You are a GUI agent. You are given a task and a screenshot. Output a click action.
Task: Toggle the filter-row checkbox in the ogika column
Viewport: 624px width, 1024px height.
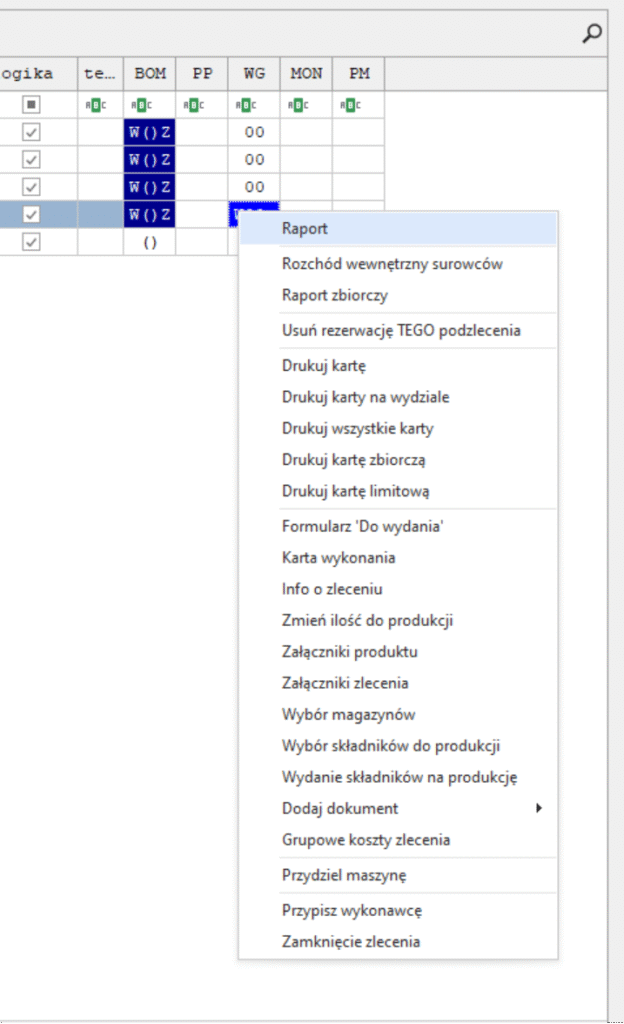pyautogui.click(x=31, y=104)
